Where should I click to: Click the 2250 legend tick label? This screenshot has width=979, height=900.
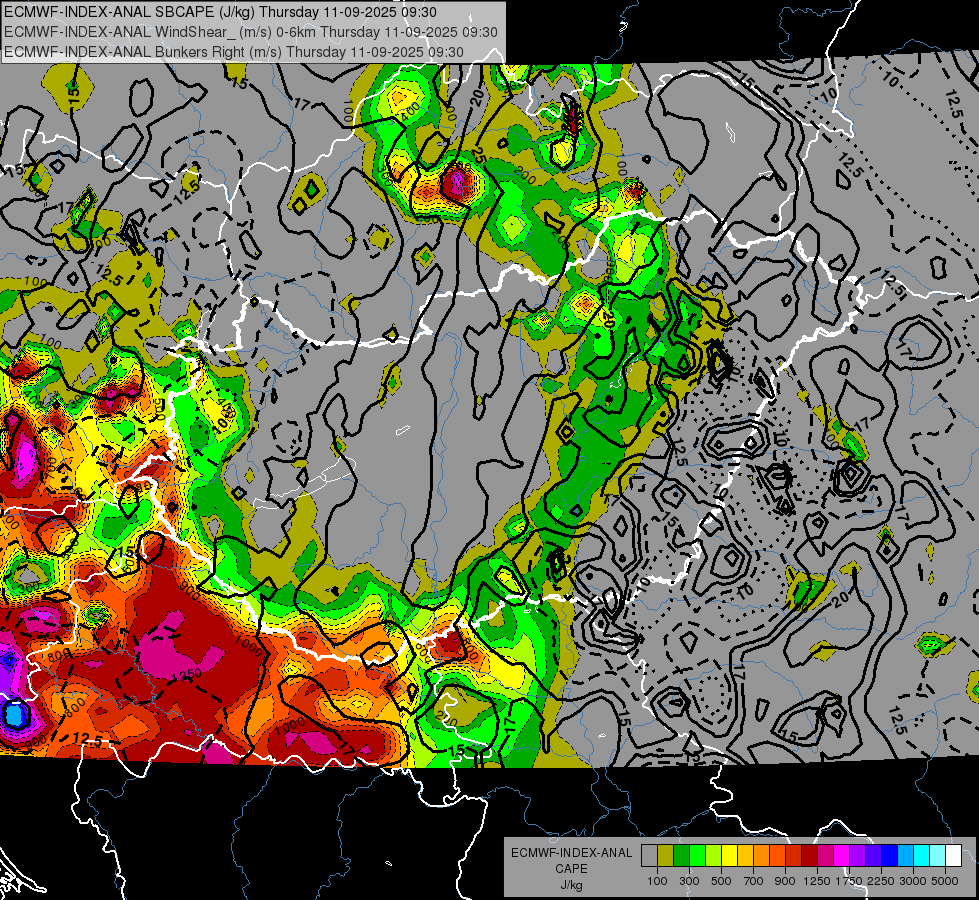click(881, 881)
